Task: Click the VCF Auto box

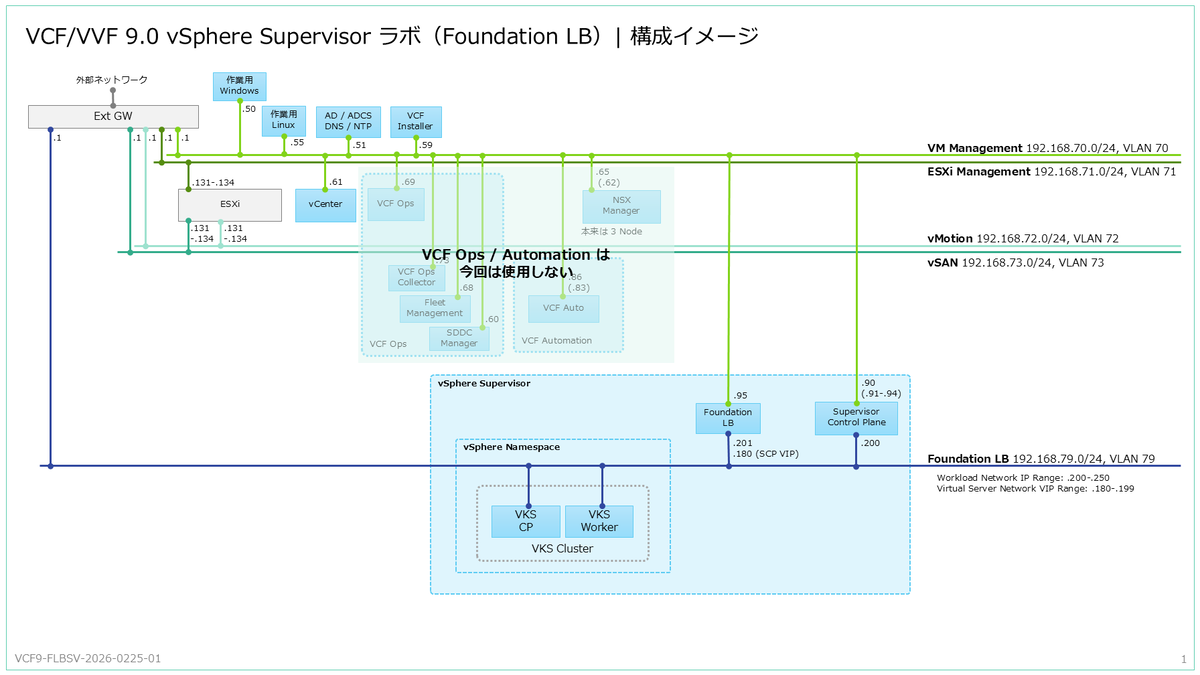Action: point(563,308)
